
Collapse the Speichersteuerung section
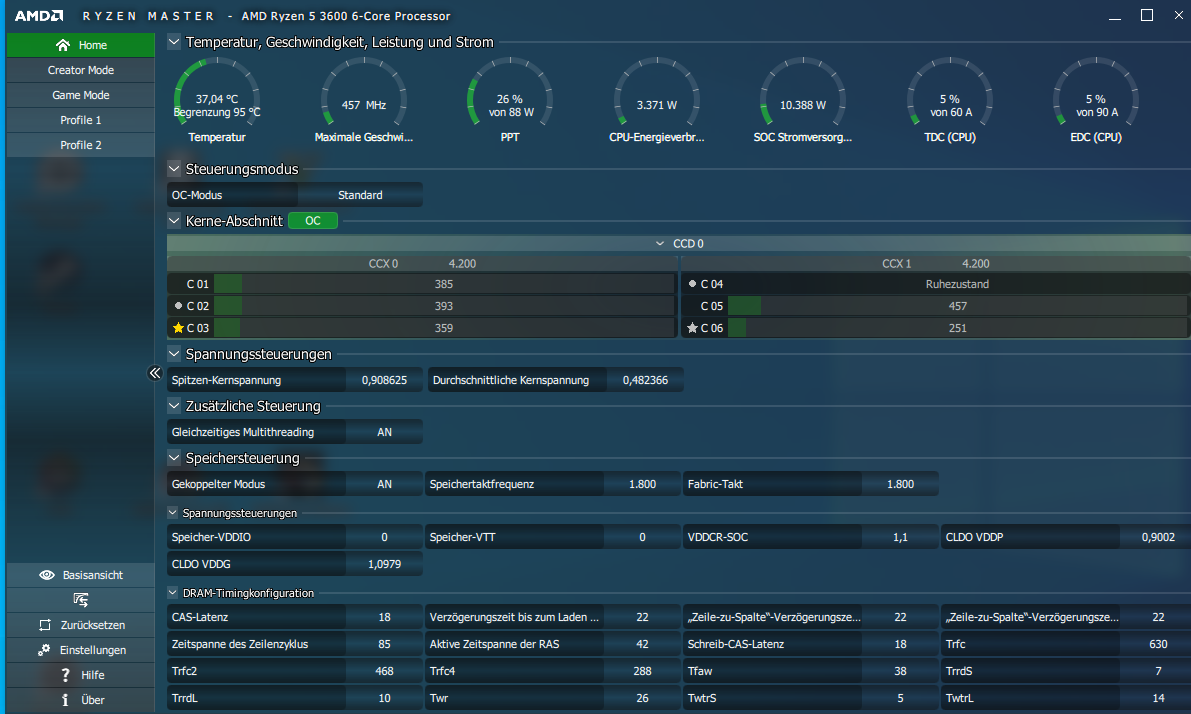tap(174, 458)
